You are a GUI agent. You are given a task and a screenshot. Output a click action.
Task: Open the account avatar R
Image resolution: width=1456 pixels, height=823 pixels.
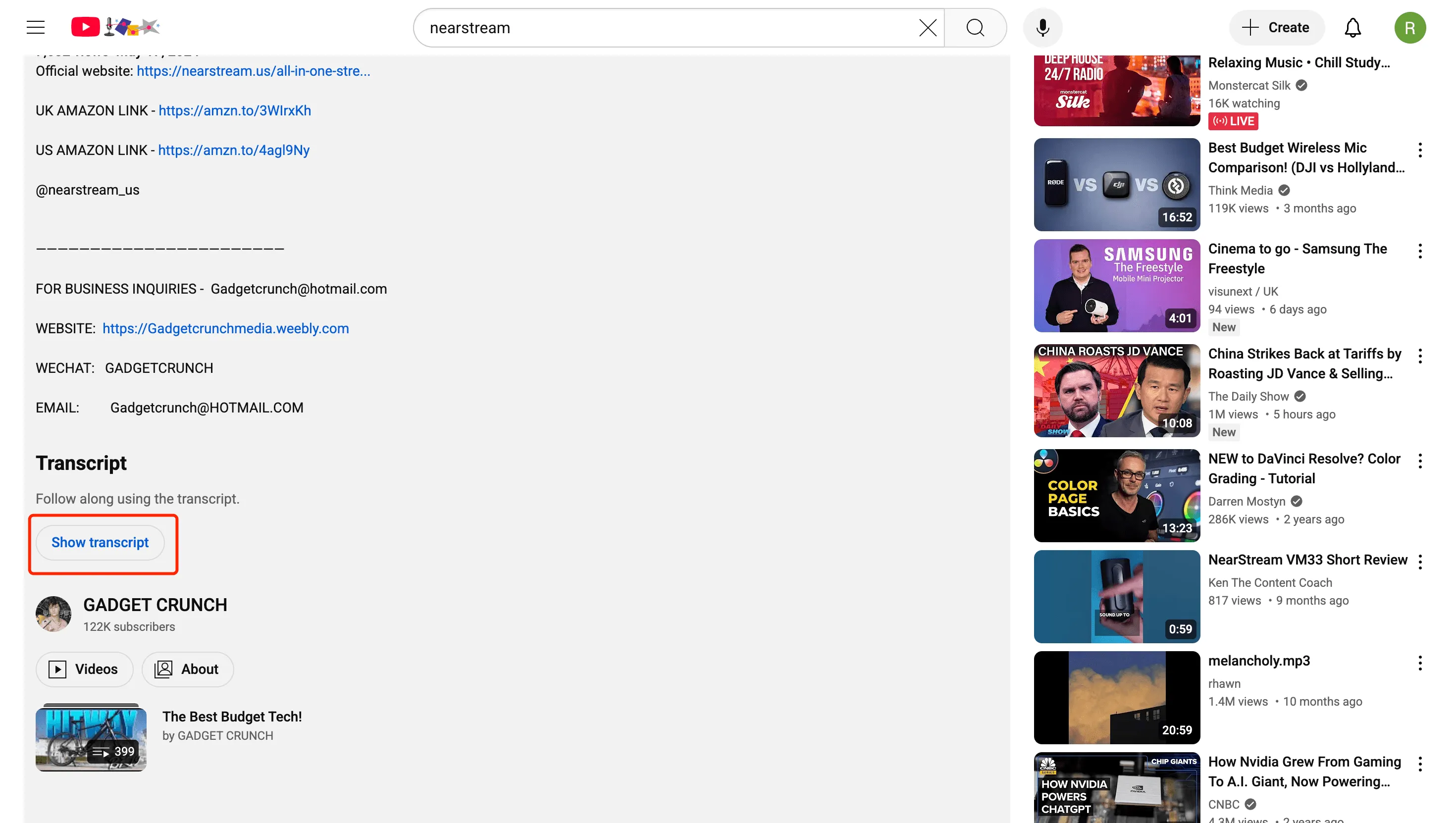[1409, 27]
